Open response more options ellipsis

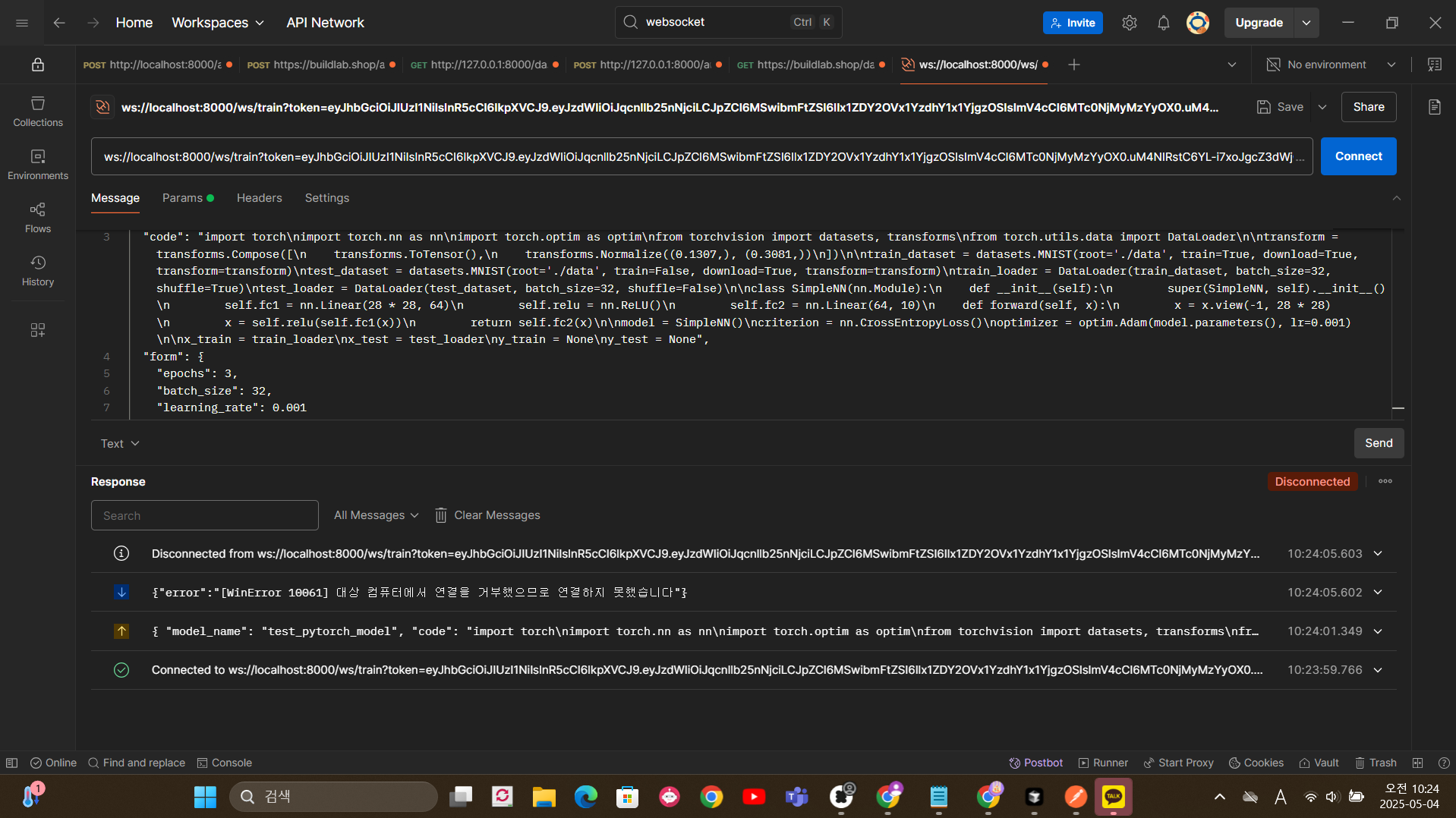[1385, 481]
